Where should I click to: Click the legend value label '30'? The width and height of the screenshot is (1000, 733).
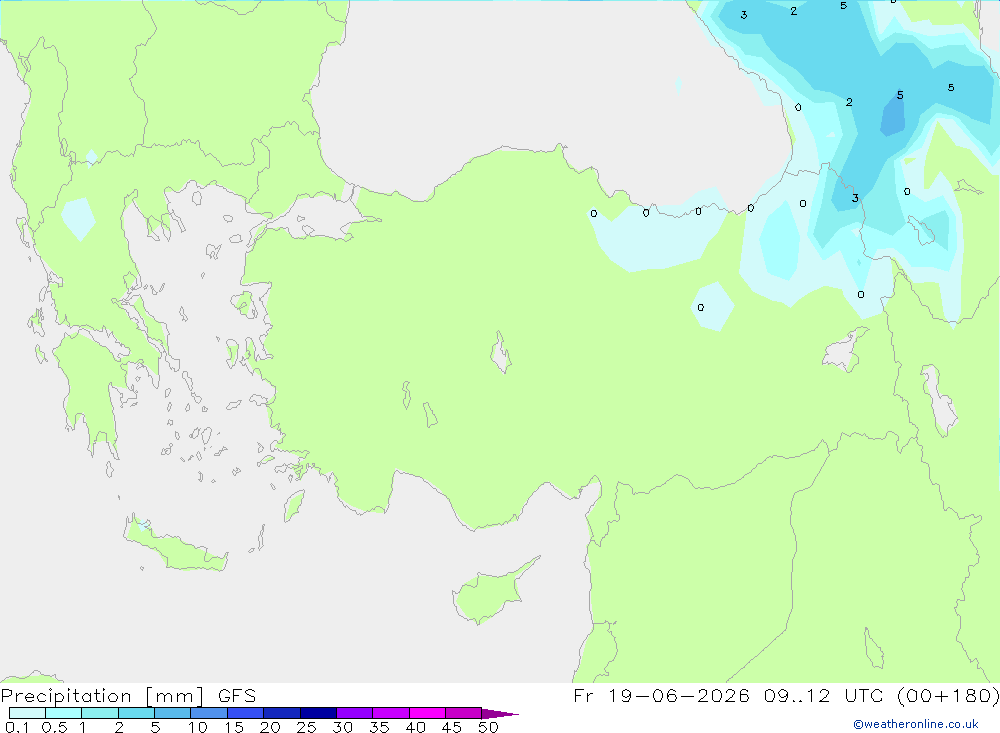coord(342,727)
